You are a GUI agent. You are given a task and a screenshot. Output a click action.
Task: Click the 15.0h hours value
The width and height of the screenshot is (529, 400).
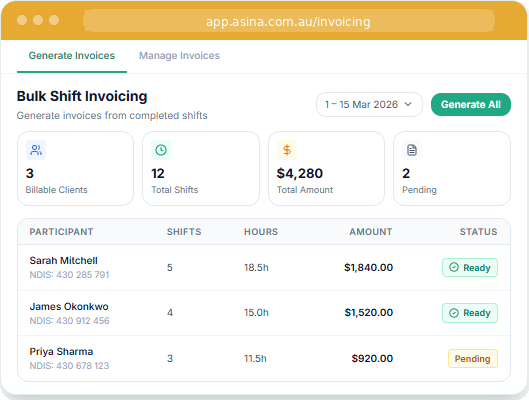(256, 313)
